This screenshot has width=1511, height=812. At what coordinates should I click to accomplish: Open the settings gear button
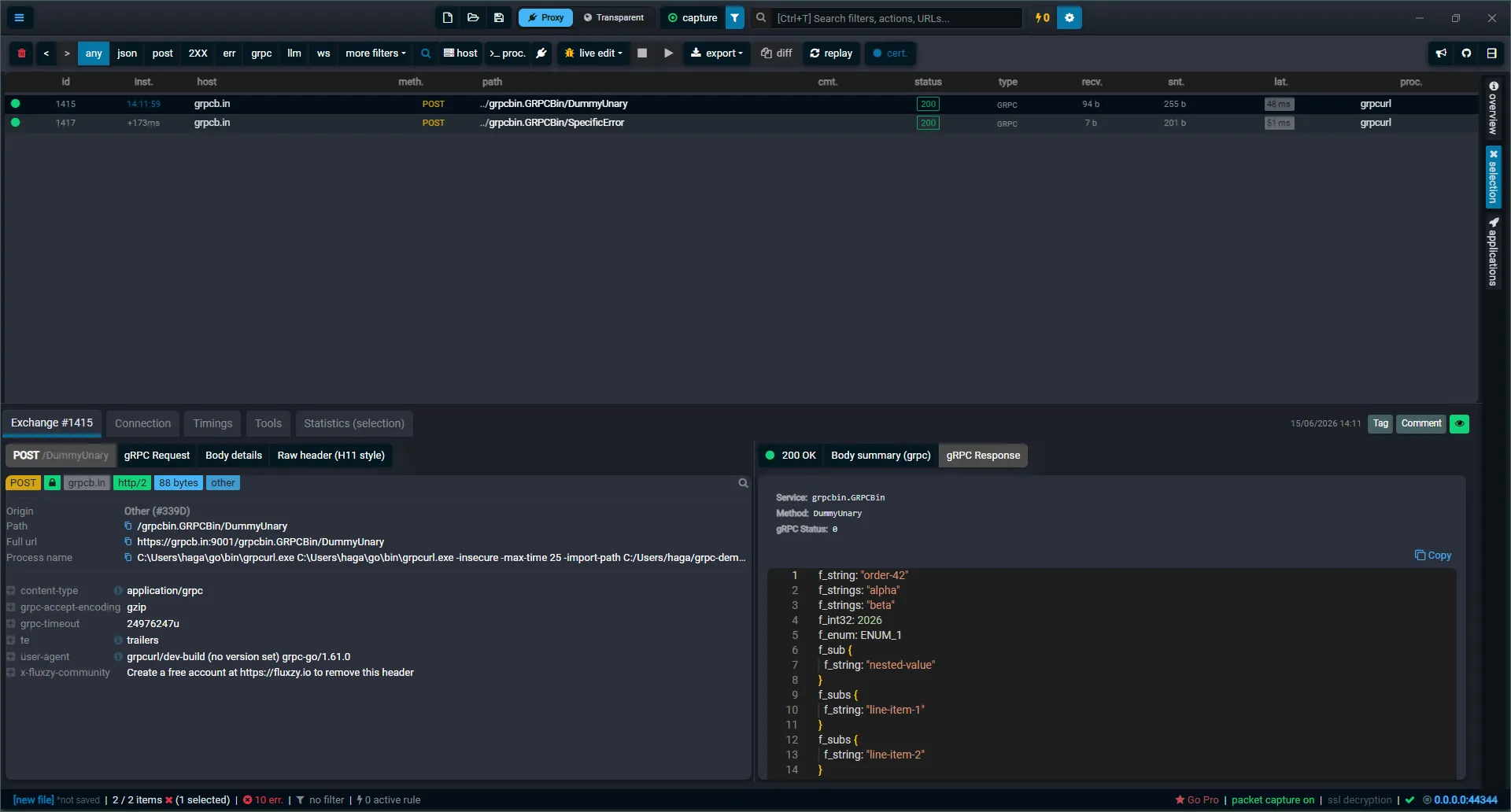(x=1070, y=17)
